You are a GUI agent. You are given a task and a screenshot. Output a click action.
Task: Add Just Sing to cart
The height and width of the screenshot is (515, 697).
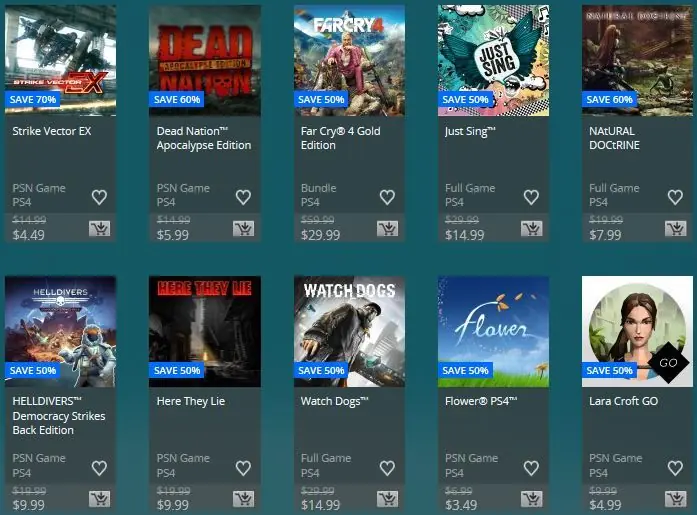click(532, 228)
